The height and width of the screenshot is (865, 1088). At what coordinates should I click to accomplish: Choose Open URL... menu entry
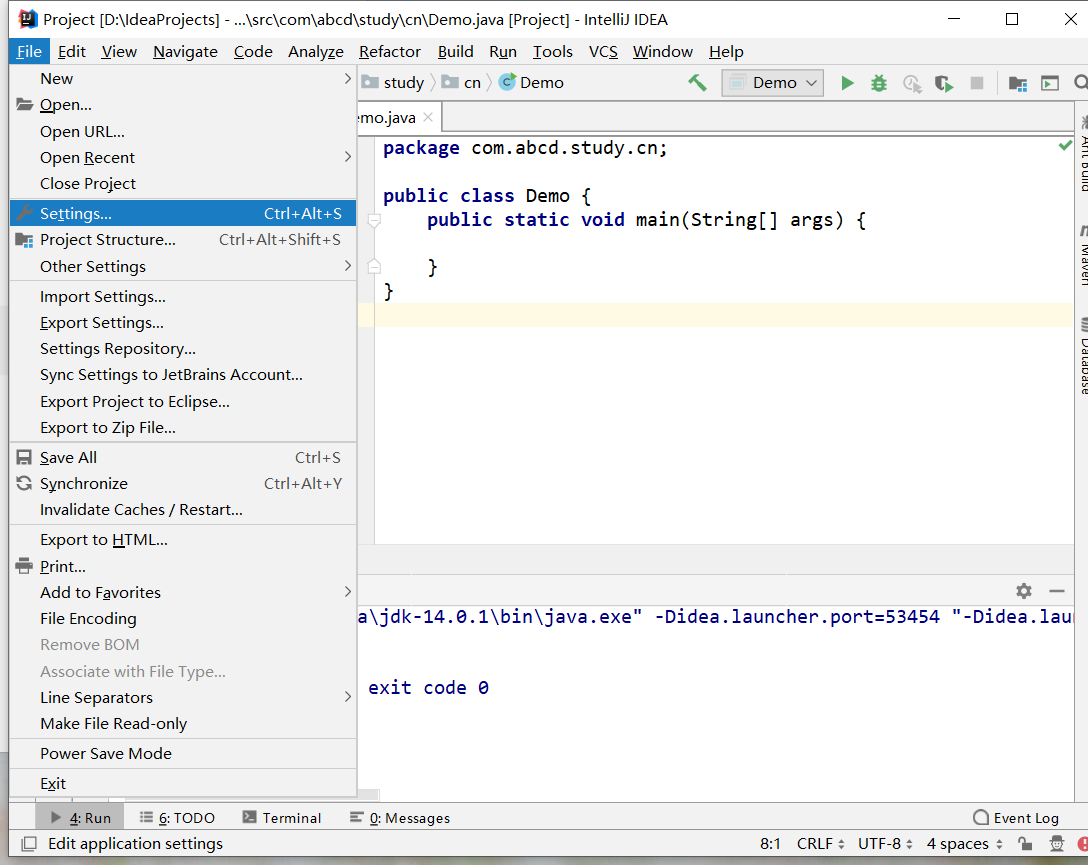click(183, 131)
